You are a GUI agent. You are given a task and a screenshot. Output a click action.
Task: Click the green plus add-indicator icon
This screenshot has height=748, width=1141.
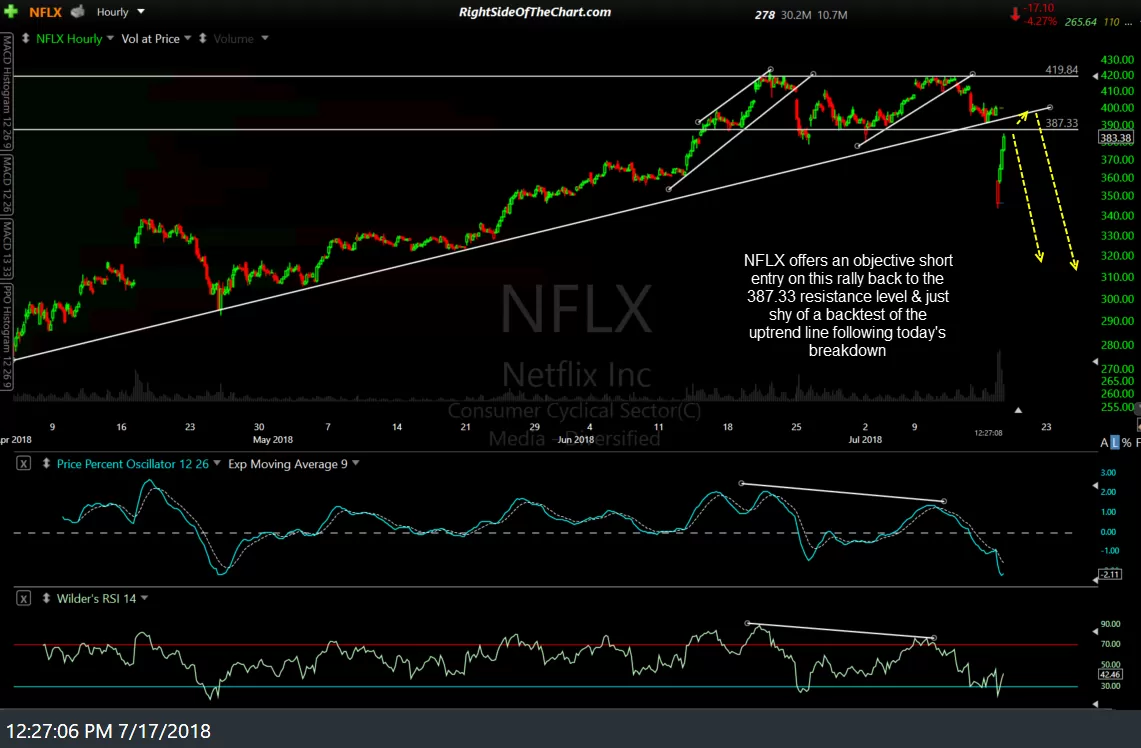click(x=10, y=12)
